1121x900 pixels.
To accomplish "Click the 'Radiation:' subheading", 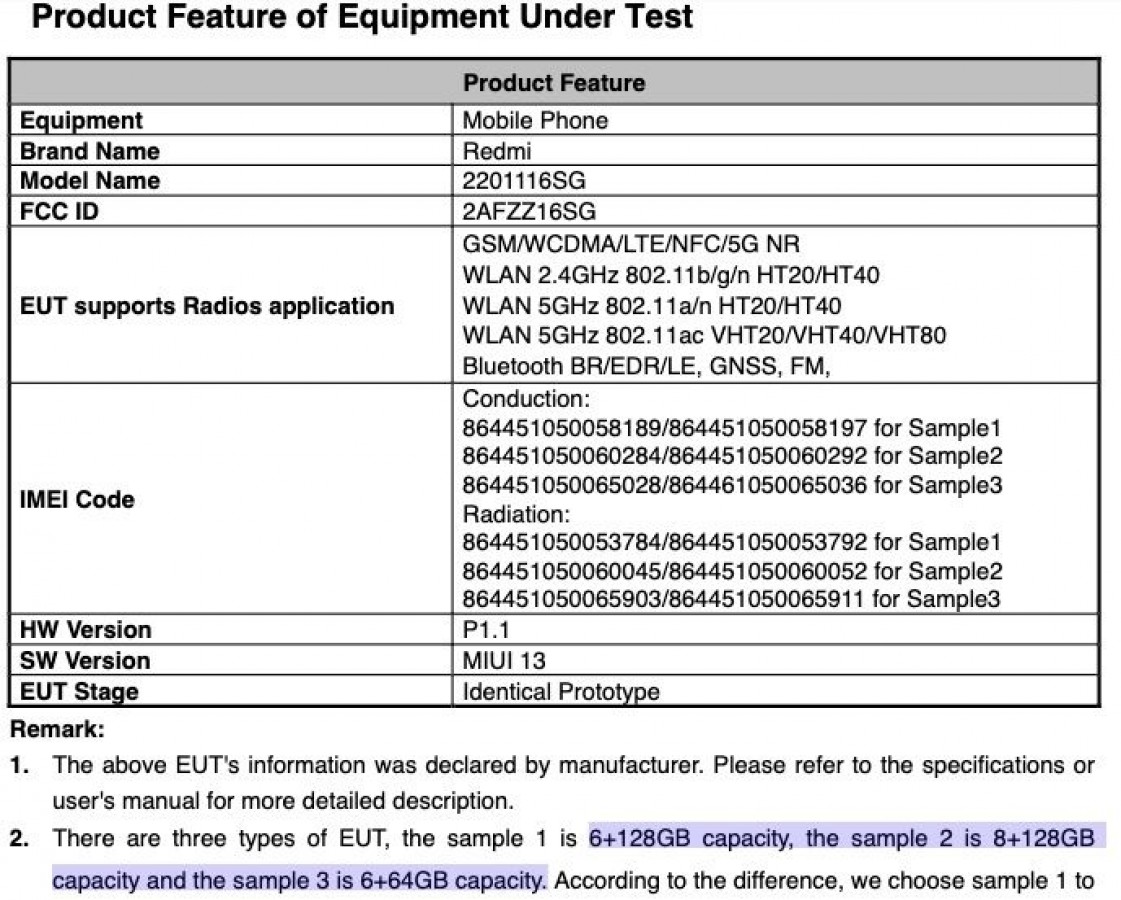I will 516,514.
